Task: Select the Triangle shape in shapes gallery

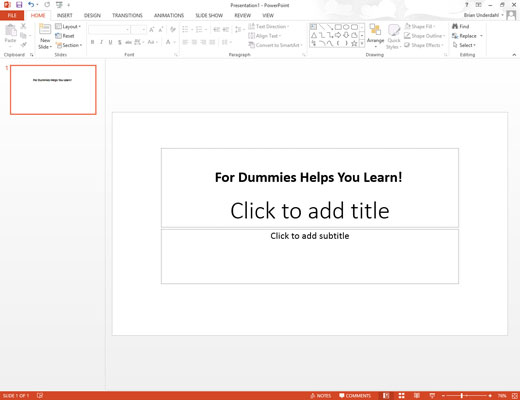Action: tap(314, 35)
